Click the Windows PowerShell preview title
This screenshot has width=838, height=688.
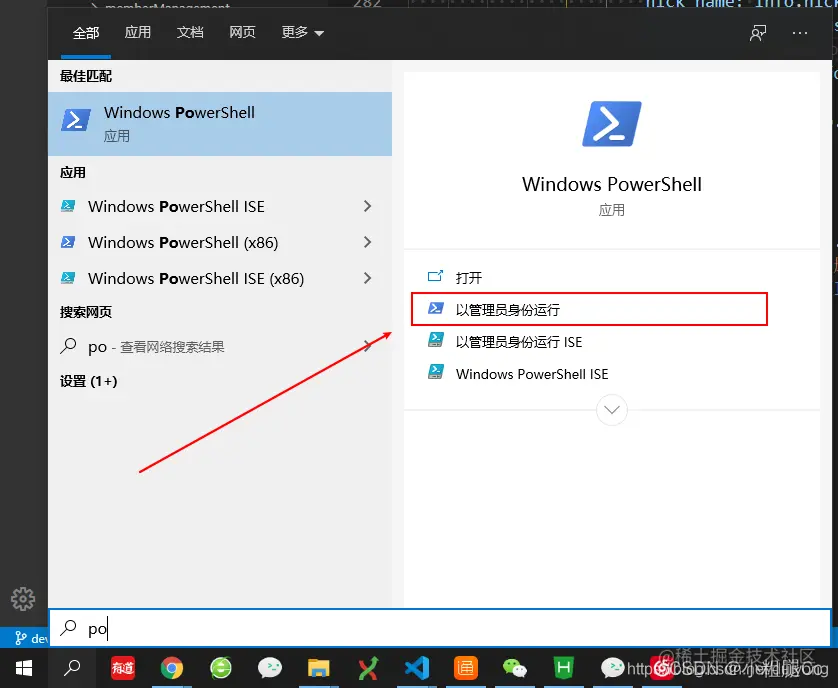coord(611,184)
